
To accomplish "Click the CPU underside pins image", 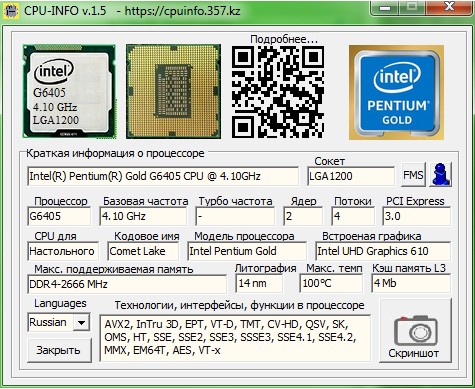I will click(173, 92).
